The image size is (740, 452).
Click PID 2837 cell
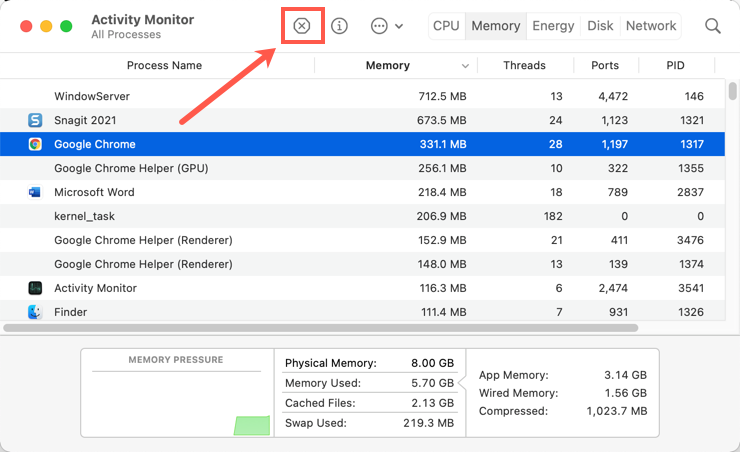tap(690, 192)
